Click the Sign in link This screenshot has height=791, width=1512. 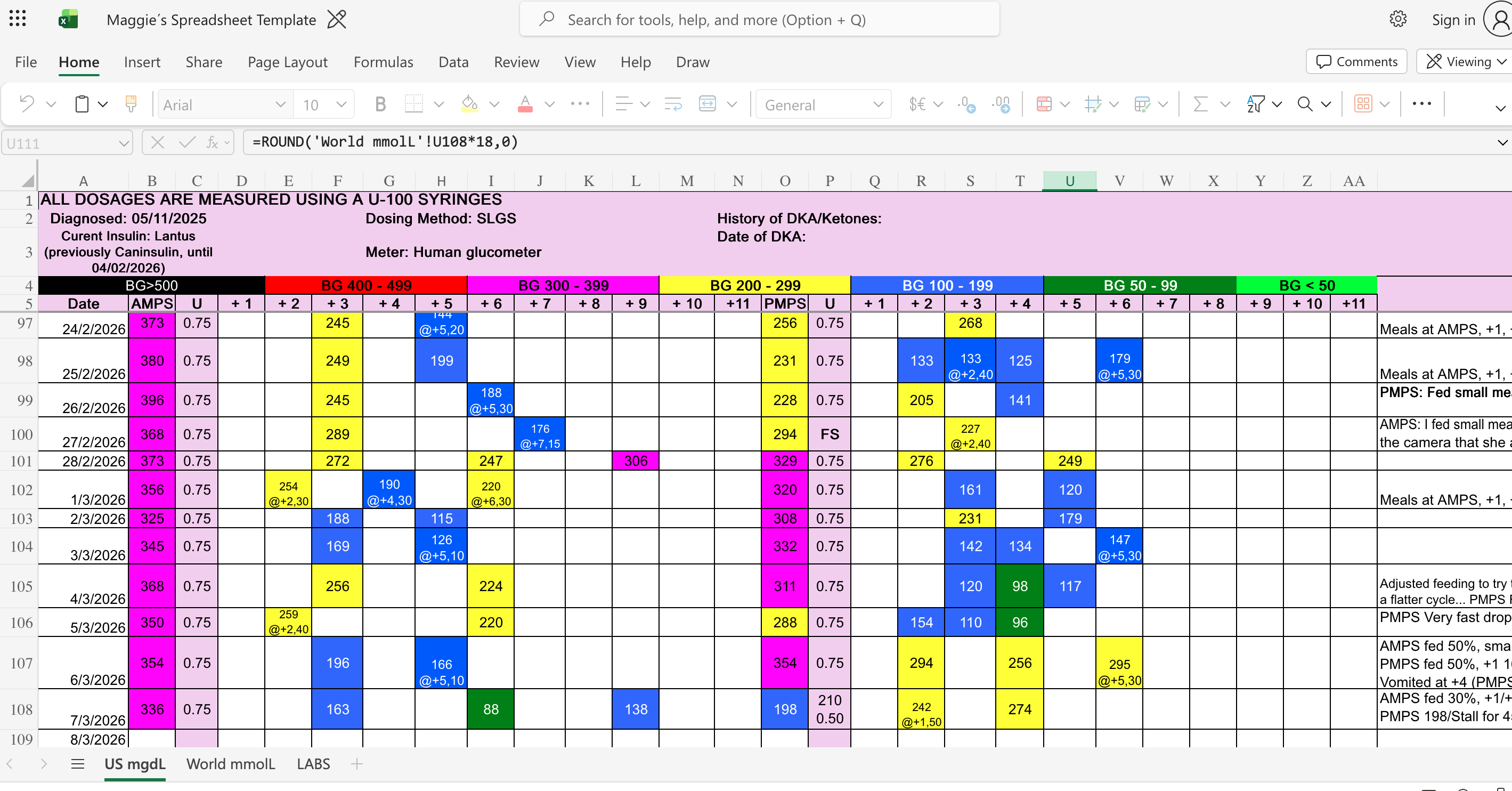1453,19
